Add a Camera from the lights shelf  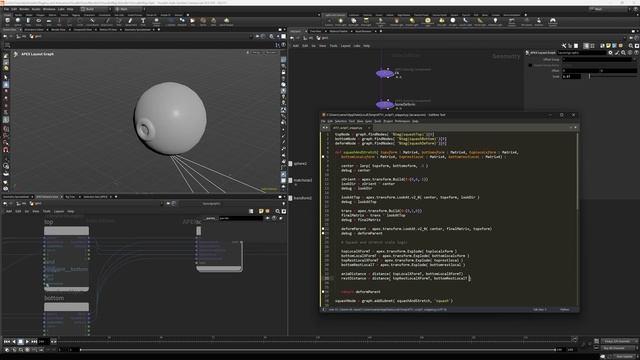point(329,21)
